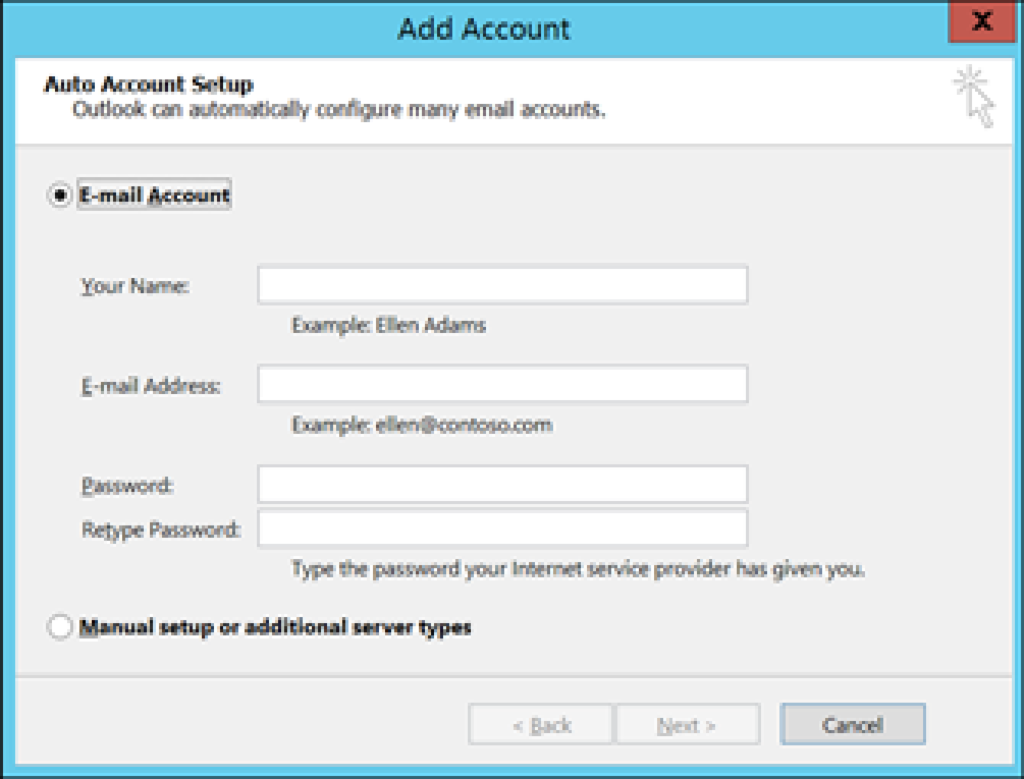Click the Internet service provider password hint
The height and width of the screenshot is (779, 1024).
578,569
